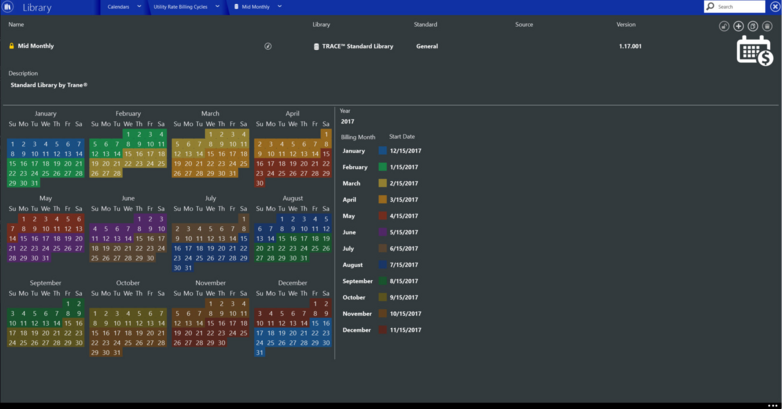Select the Calendars breadcrumb tab

118,7
